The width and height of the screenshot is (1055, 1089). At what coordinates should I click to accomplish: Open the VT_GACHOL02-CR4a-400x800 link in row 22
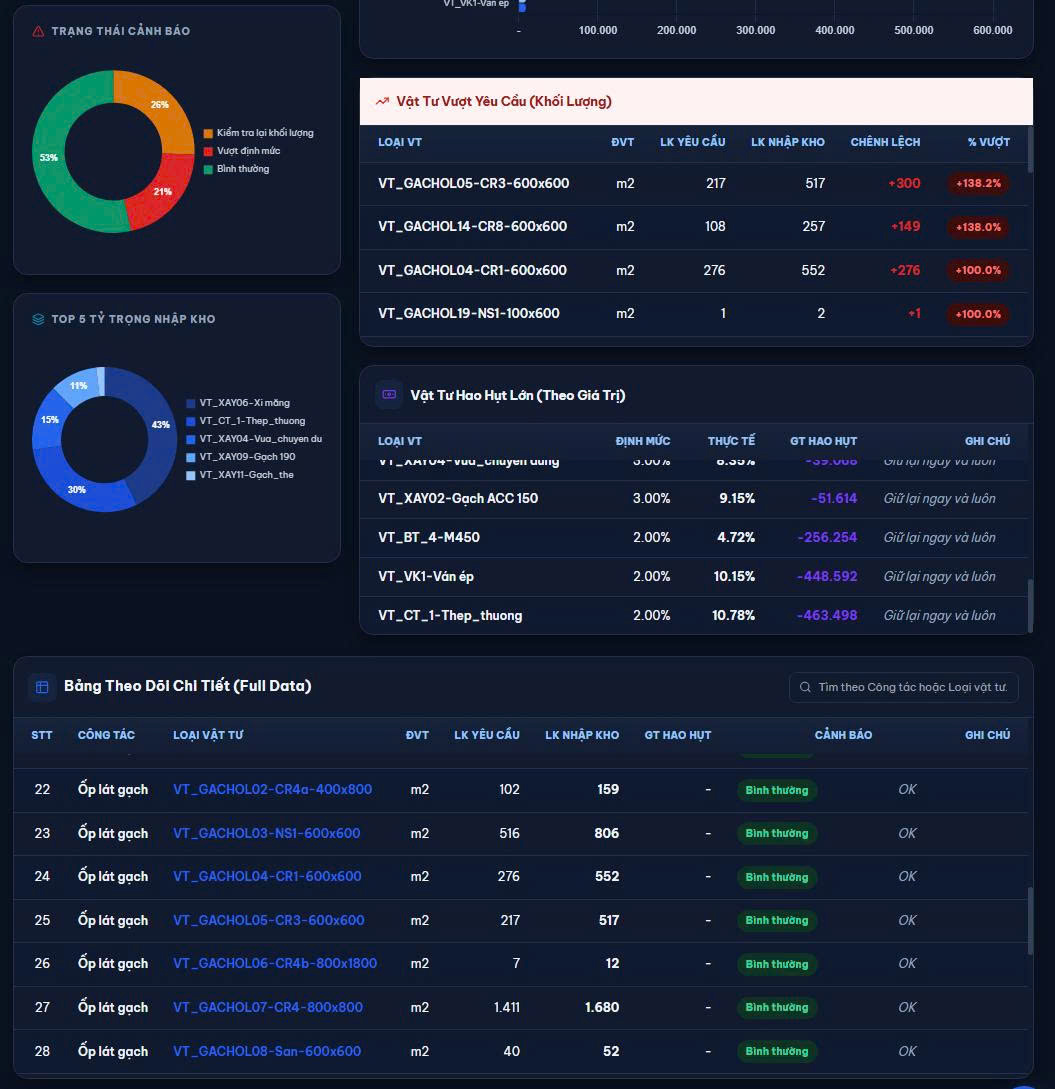coord(272,790)
